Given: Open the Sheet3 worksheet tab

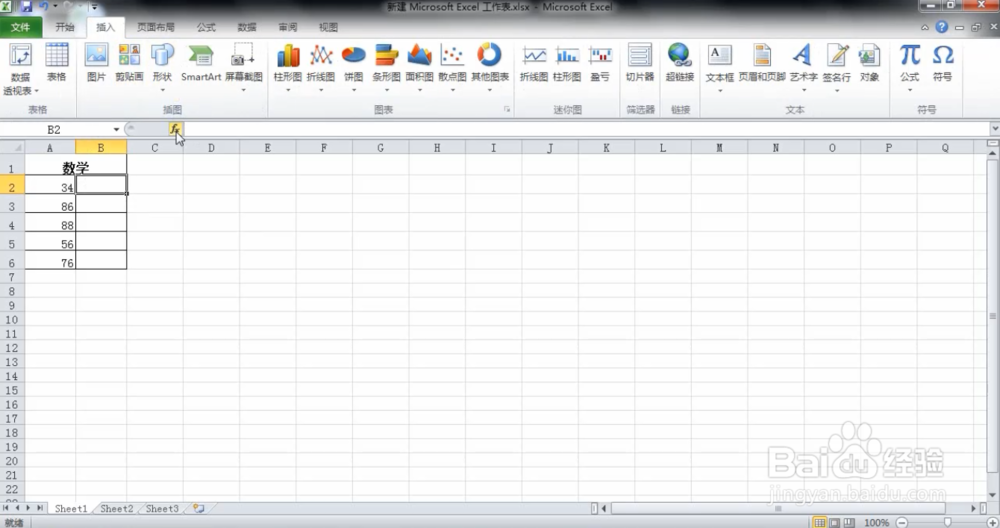Looking at the screenshot, I should (x=162, y=508).
